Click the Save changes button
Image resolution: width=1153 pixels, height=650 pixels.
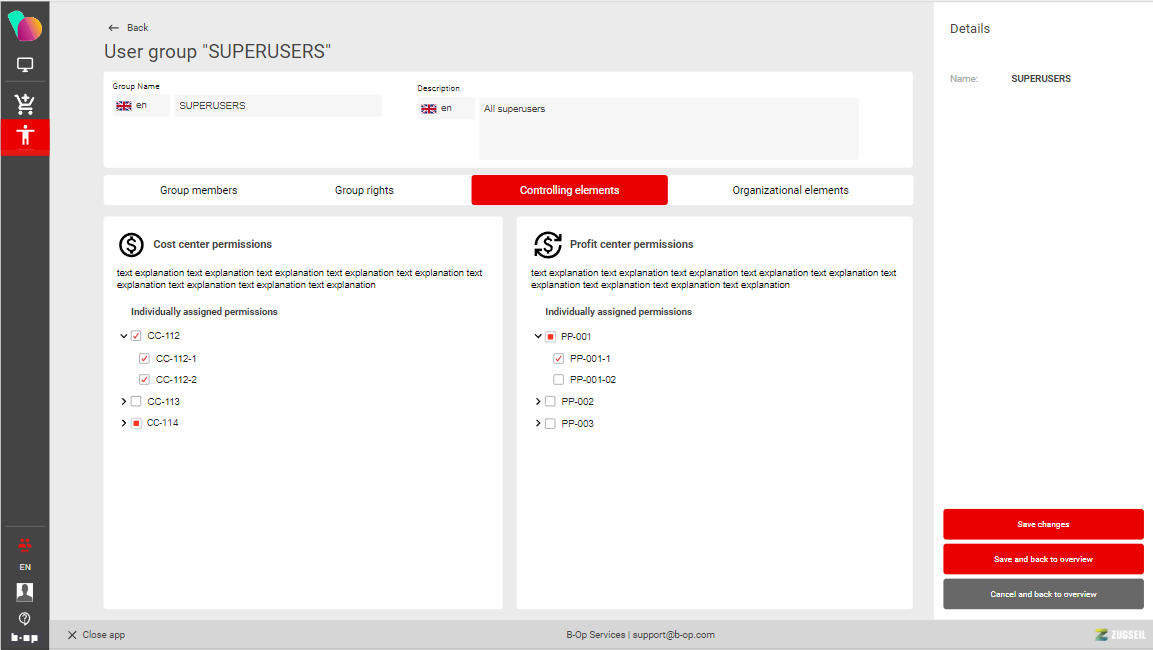1043,524
